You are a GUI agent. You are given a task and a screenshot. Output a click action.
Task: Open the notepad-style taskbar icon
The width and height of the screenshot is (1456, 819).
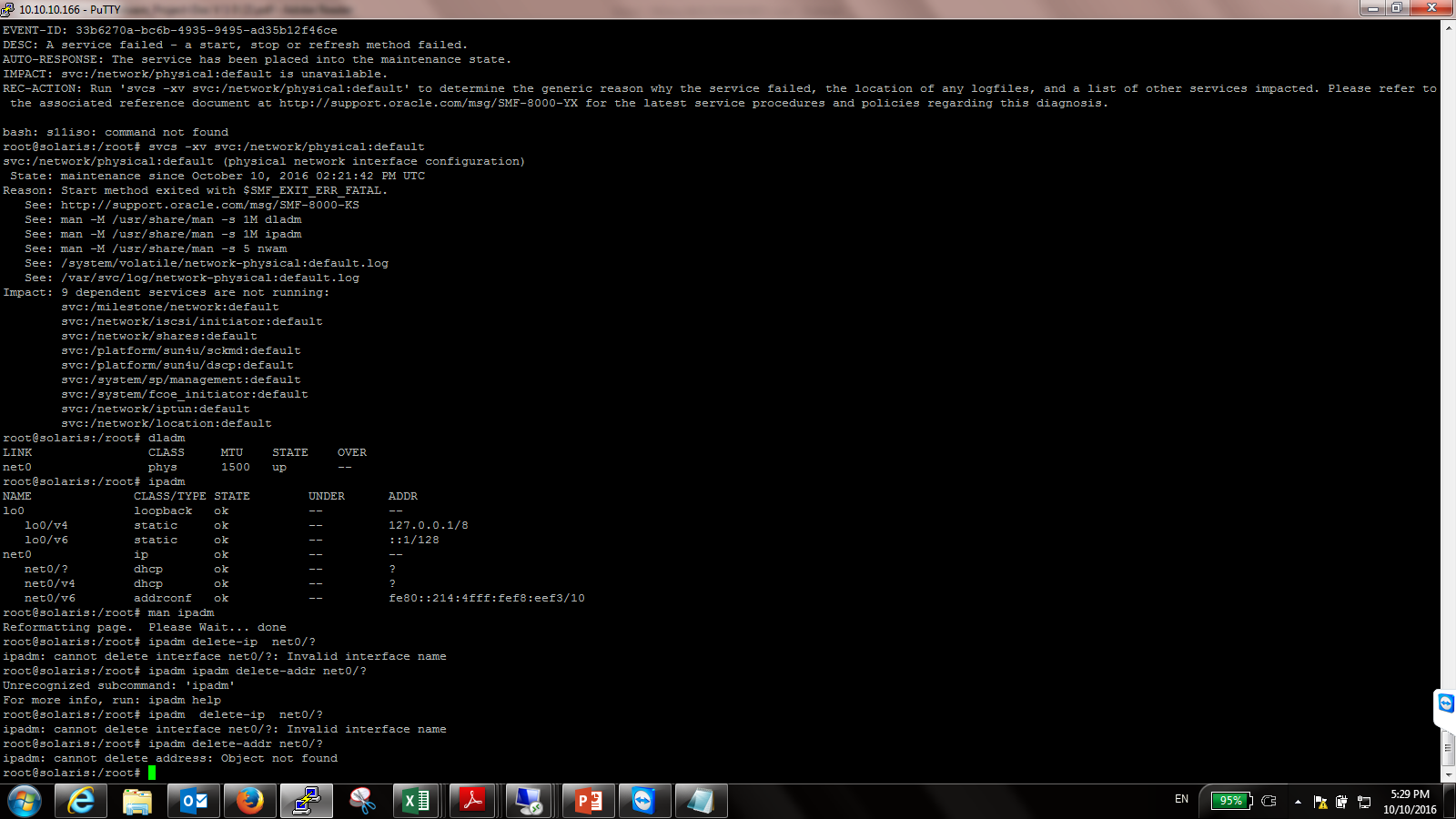(701, 801)
